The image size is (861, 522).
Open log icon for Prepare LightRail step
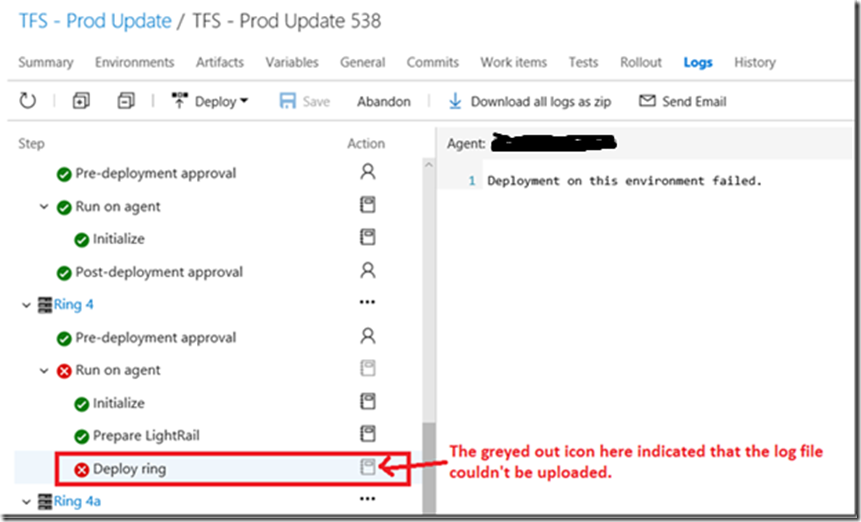coord(368,434)
